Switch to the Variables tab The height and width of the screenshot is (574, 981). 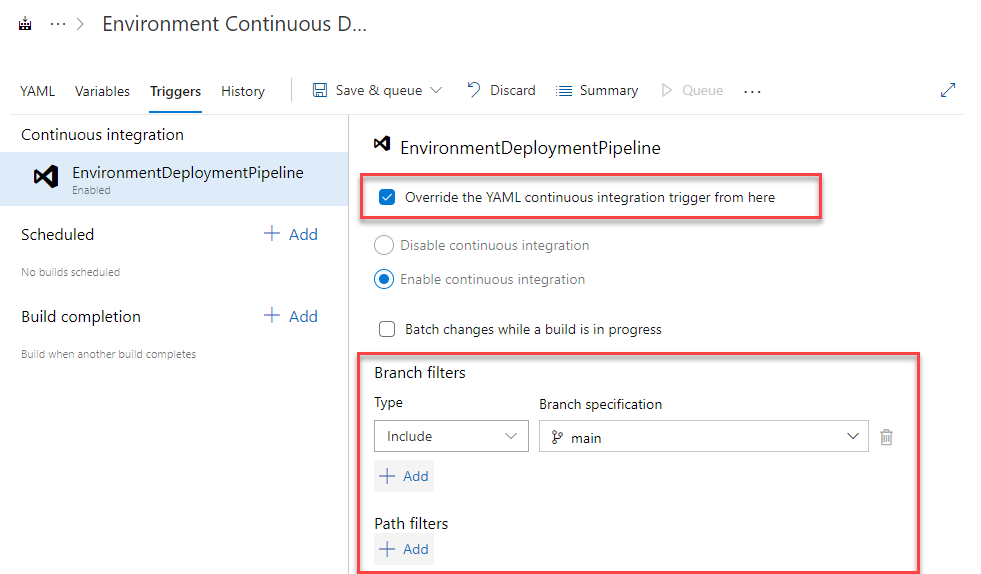102,91
